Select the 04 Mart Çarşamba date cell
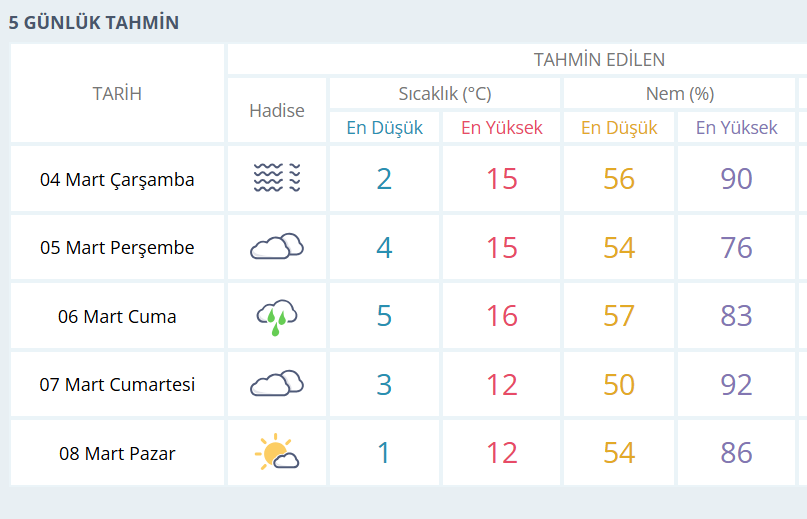This screenshot has width=807, height=519. (x=117, y=180)
